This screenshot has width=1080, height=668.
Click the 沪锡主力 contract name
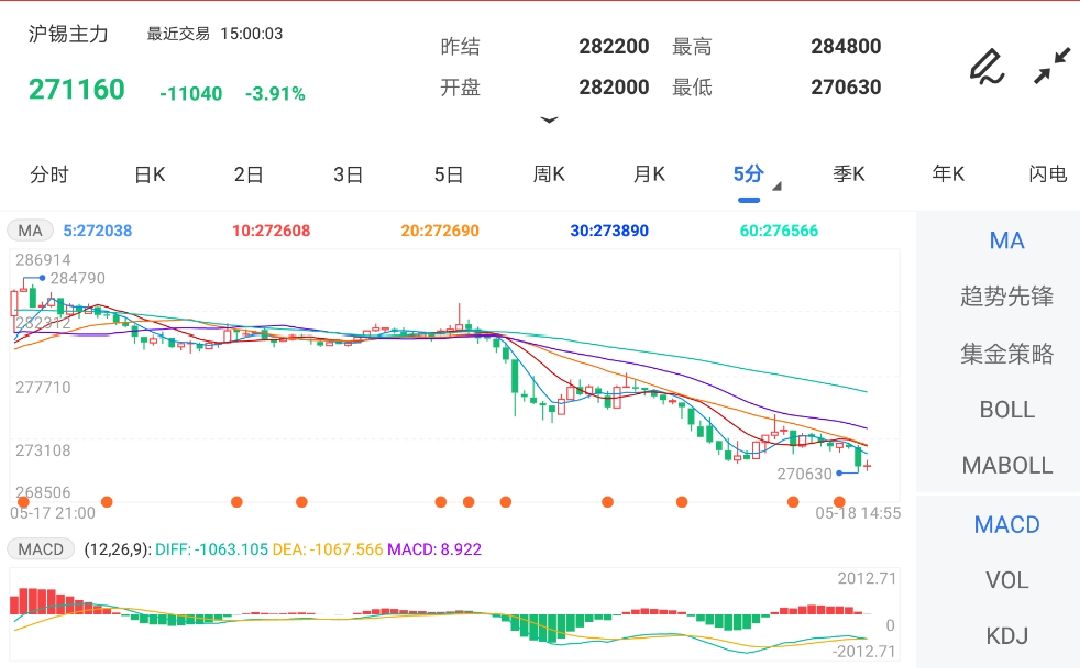(x=68, y=34)
